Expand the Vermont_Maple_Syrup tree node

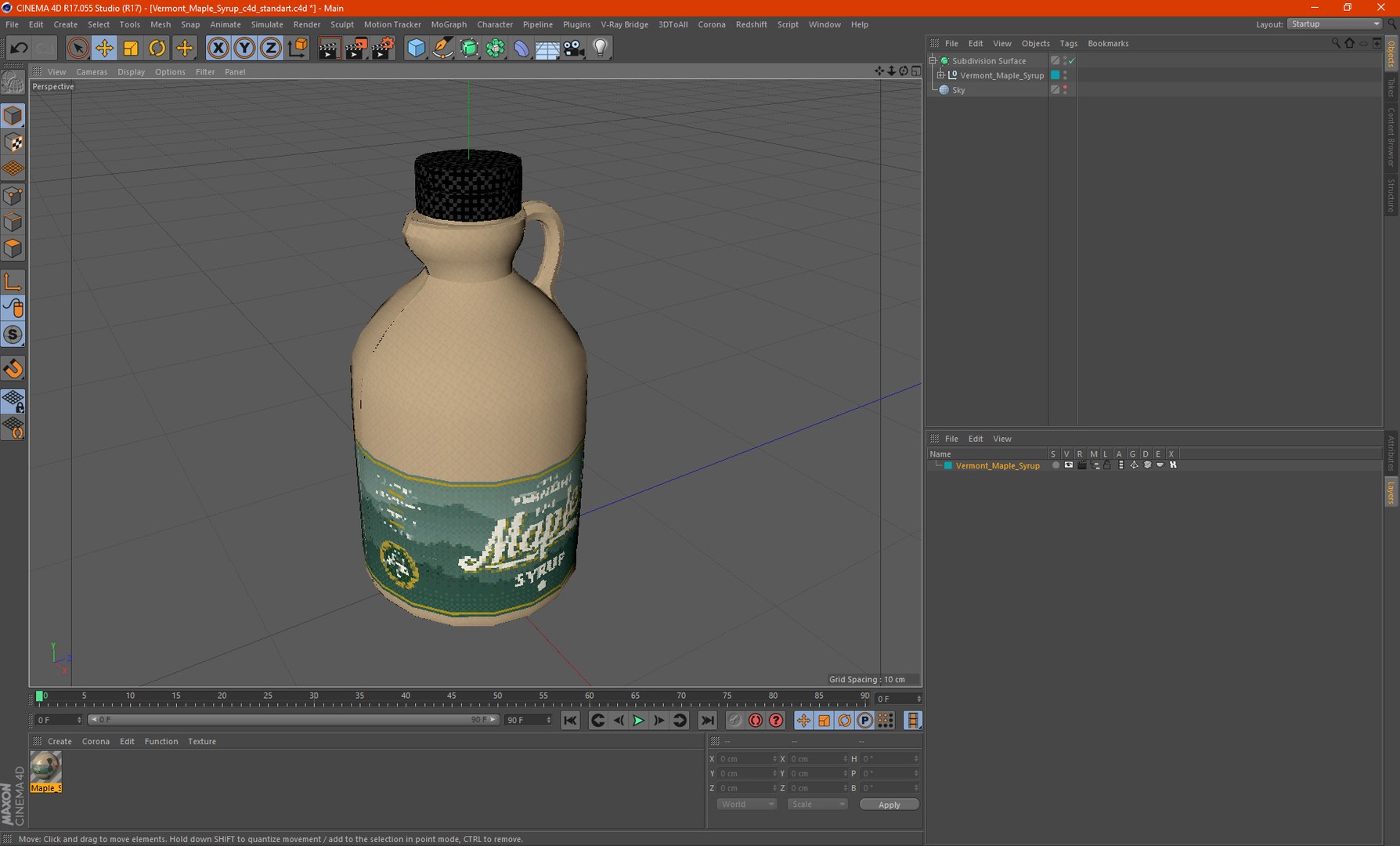(x=940, y=75)
